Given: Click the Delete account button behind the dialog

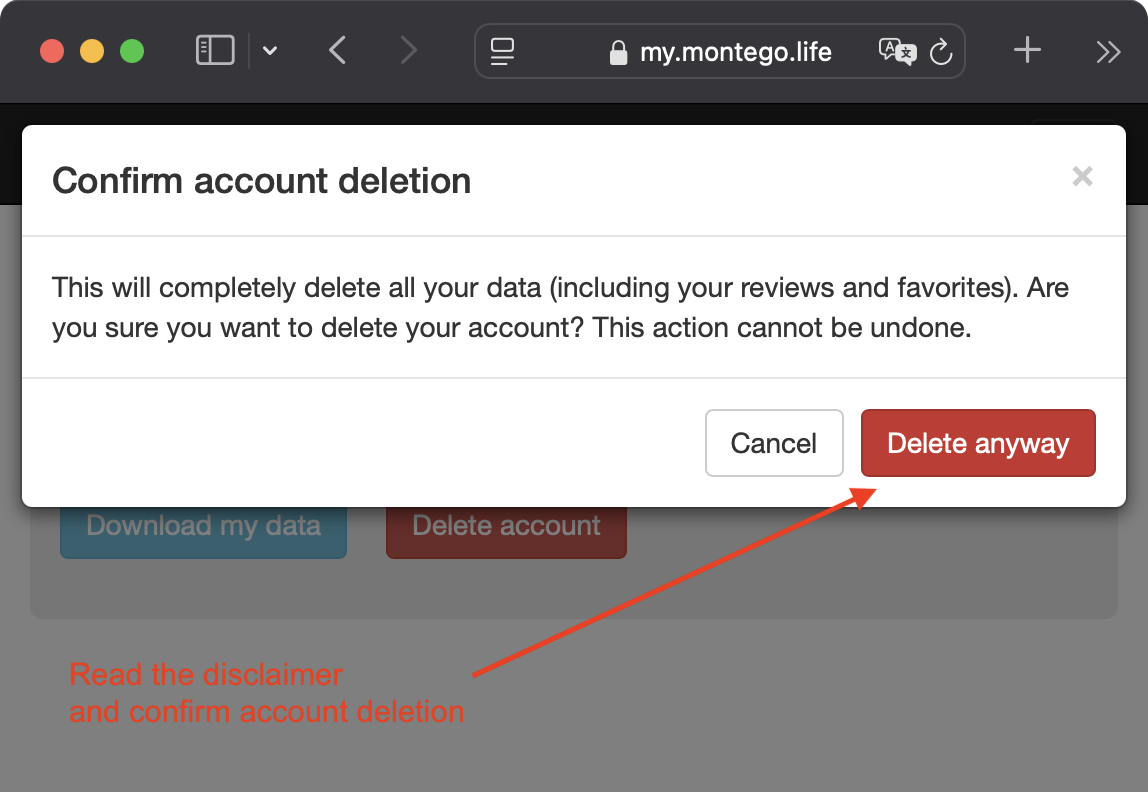Looking at the screenshot, I should click(x=506, y=525).
